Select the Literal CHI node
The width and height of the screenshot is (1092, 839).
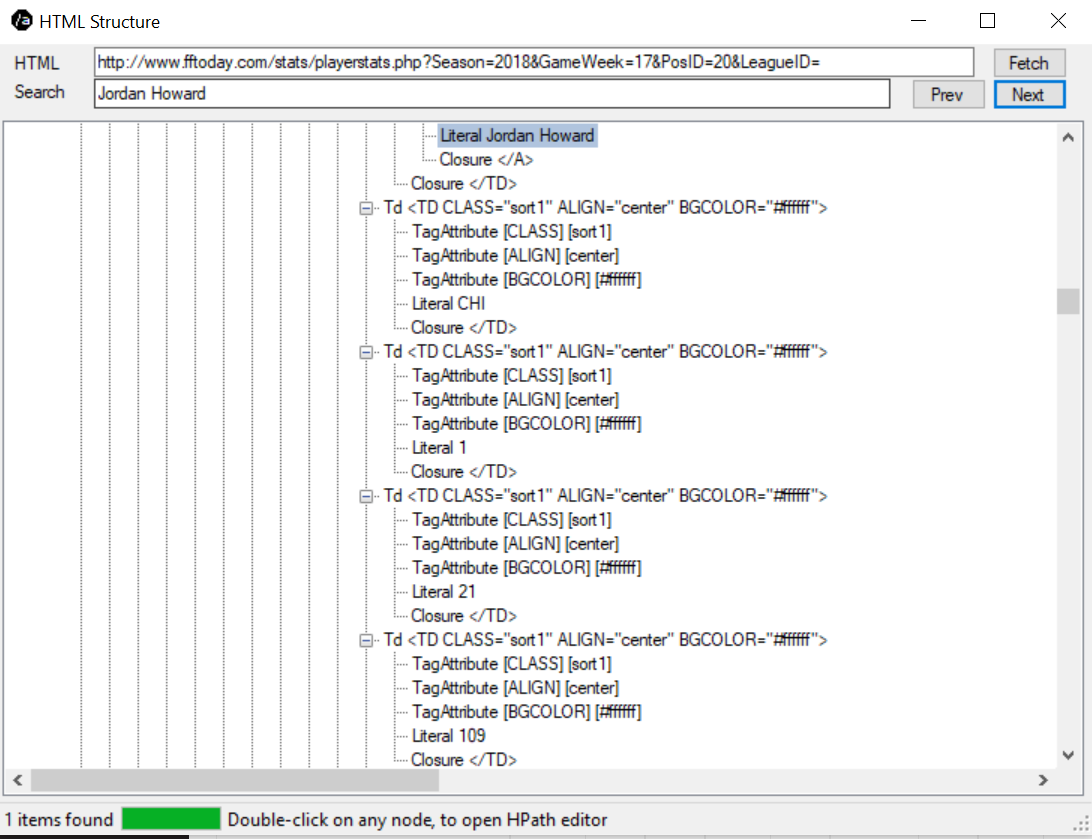pyautogui.click(x=448, y=304)
